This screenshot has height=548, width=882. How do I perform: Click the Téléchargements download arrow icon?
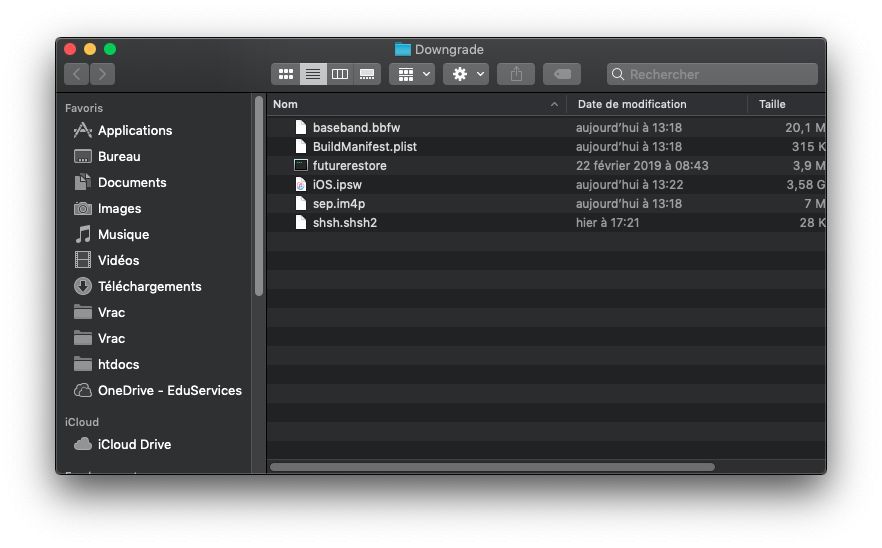(83, 286)
